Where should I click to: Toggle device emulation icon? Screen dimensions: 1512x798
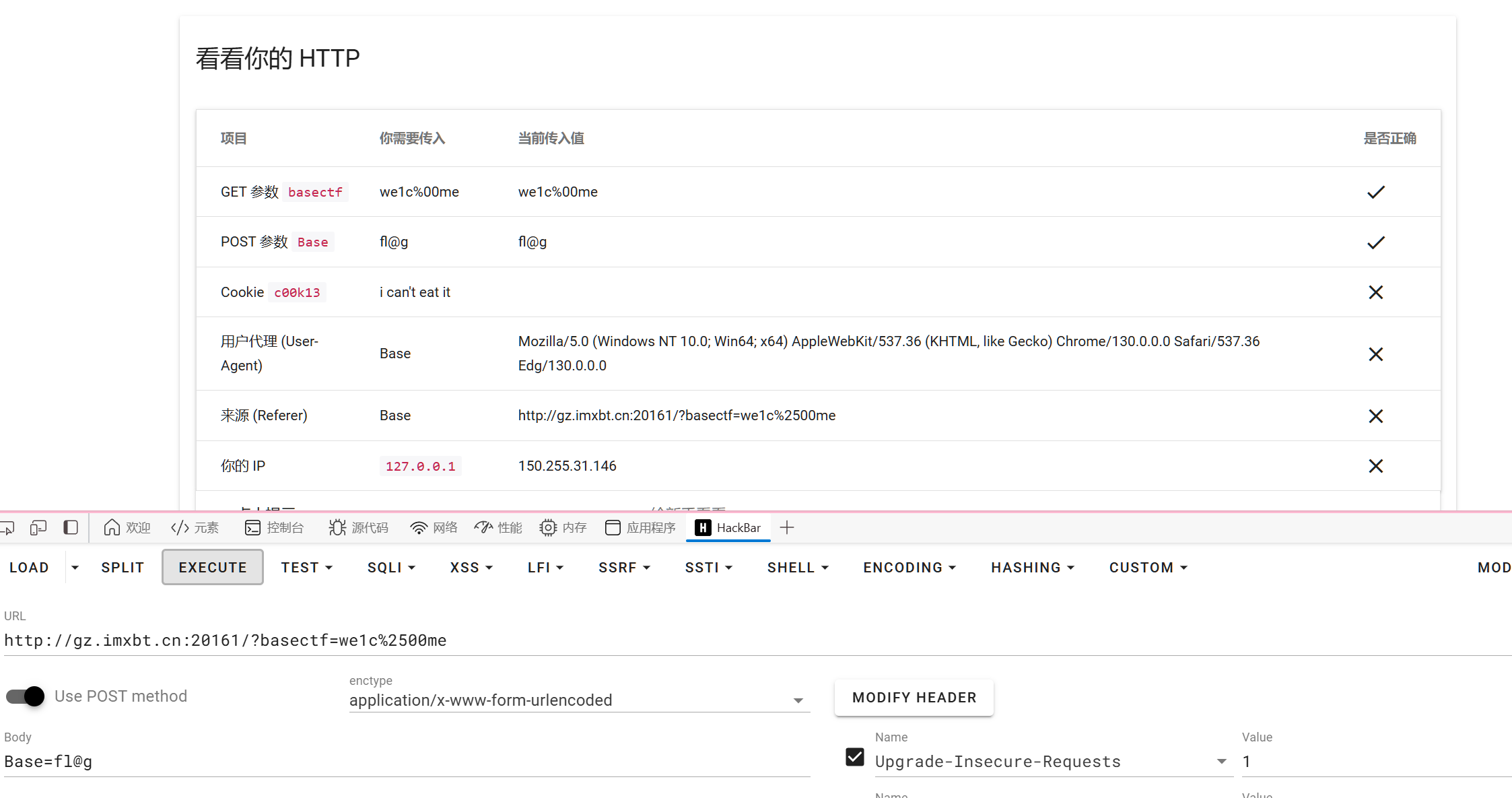(x=38, y=527)
